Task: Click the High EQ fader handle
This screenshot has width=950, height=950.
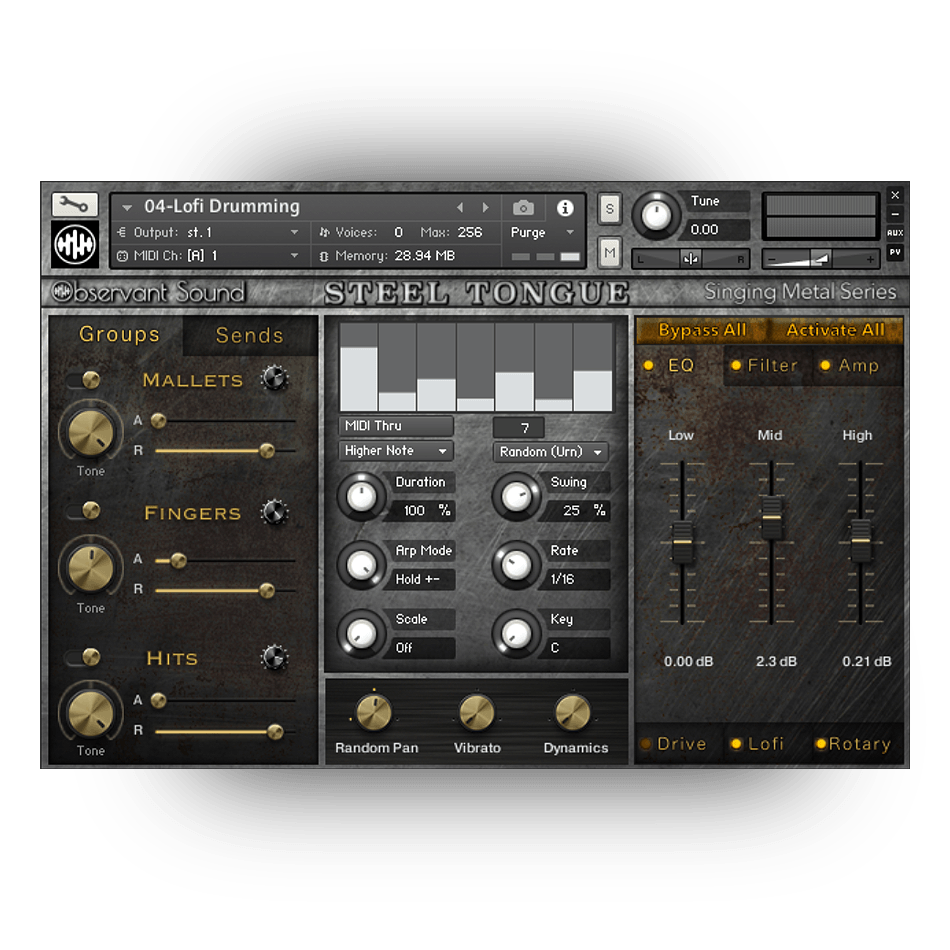Action: 860,540
